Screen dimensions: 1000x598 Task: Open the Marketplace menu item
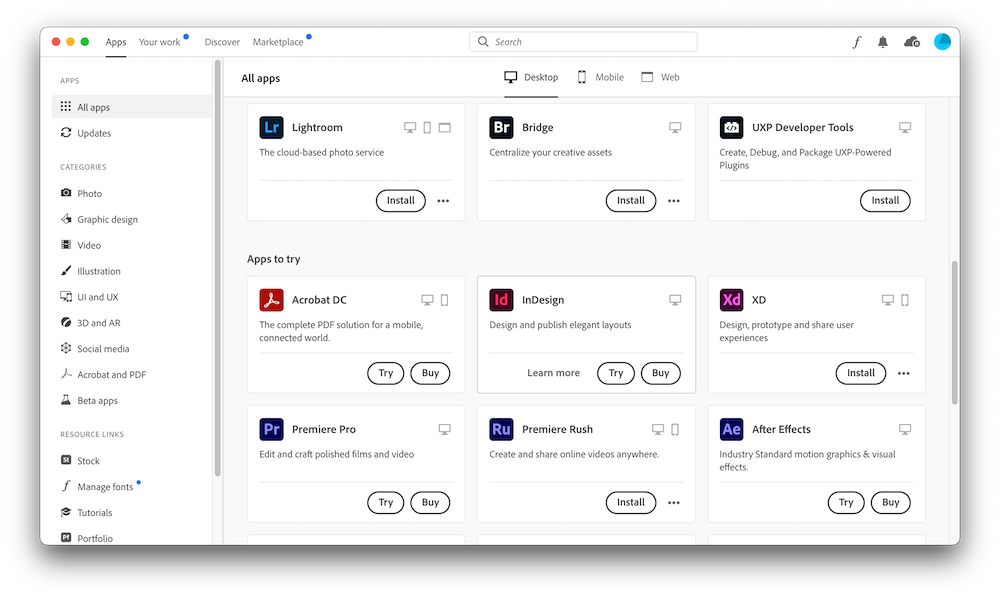tap(278, 41)
